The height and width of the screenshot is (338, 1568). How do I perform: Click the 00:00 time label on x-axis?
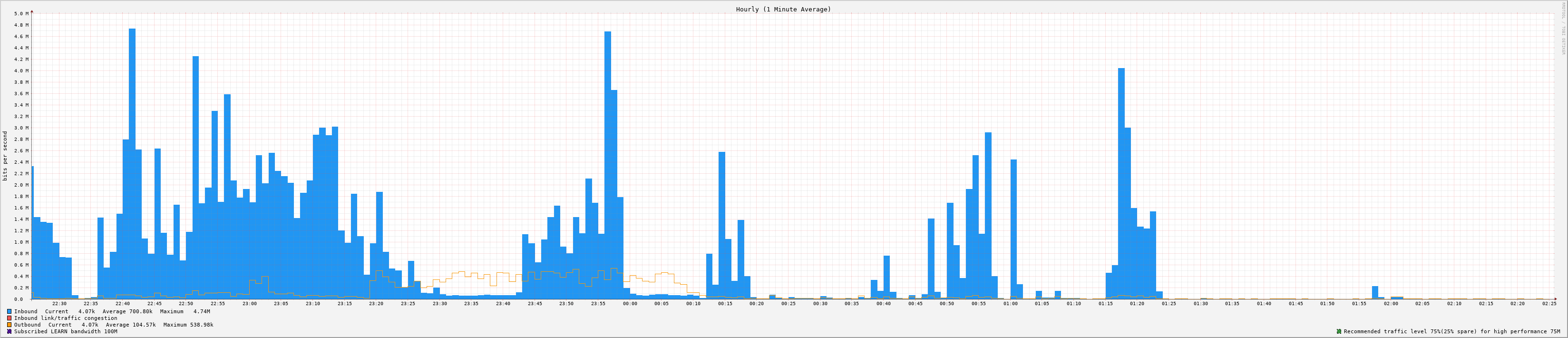tap(629, 303)
